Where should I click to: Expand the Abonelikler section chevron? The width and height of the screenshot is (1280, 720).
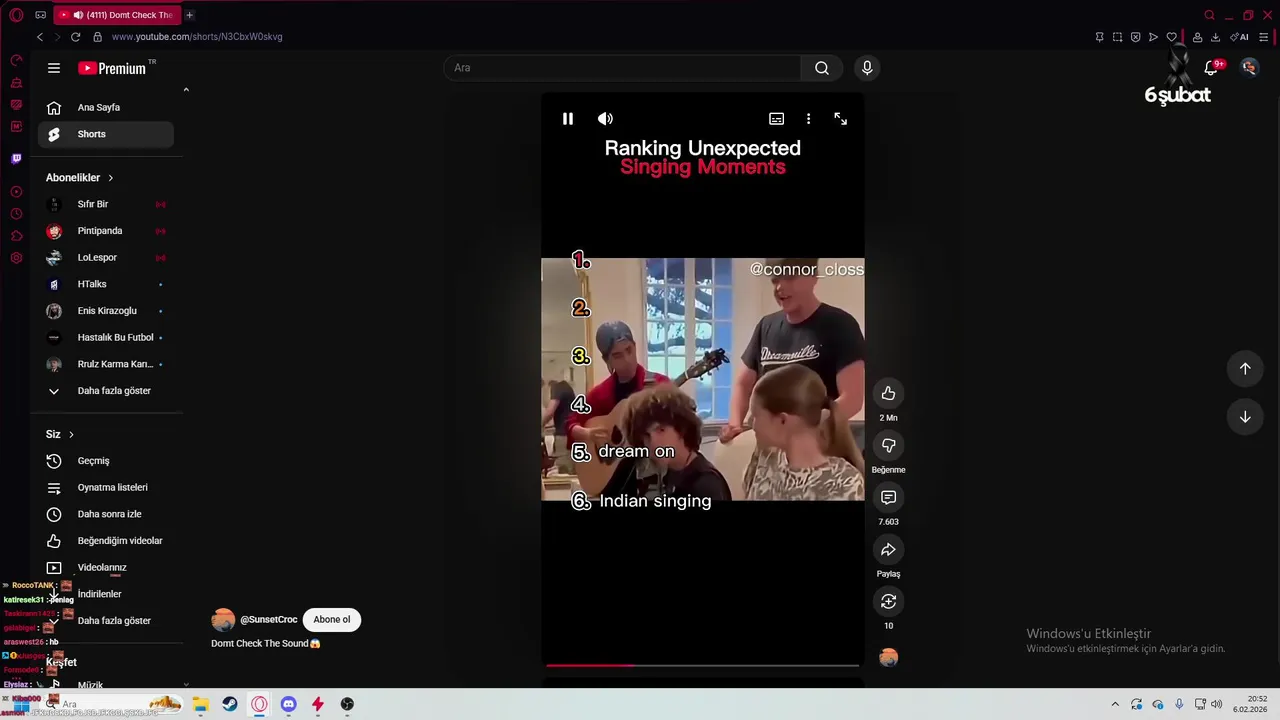click(110, 178)
